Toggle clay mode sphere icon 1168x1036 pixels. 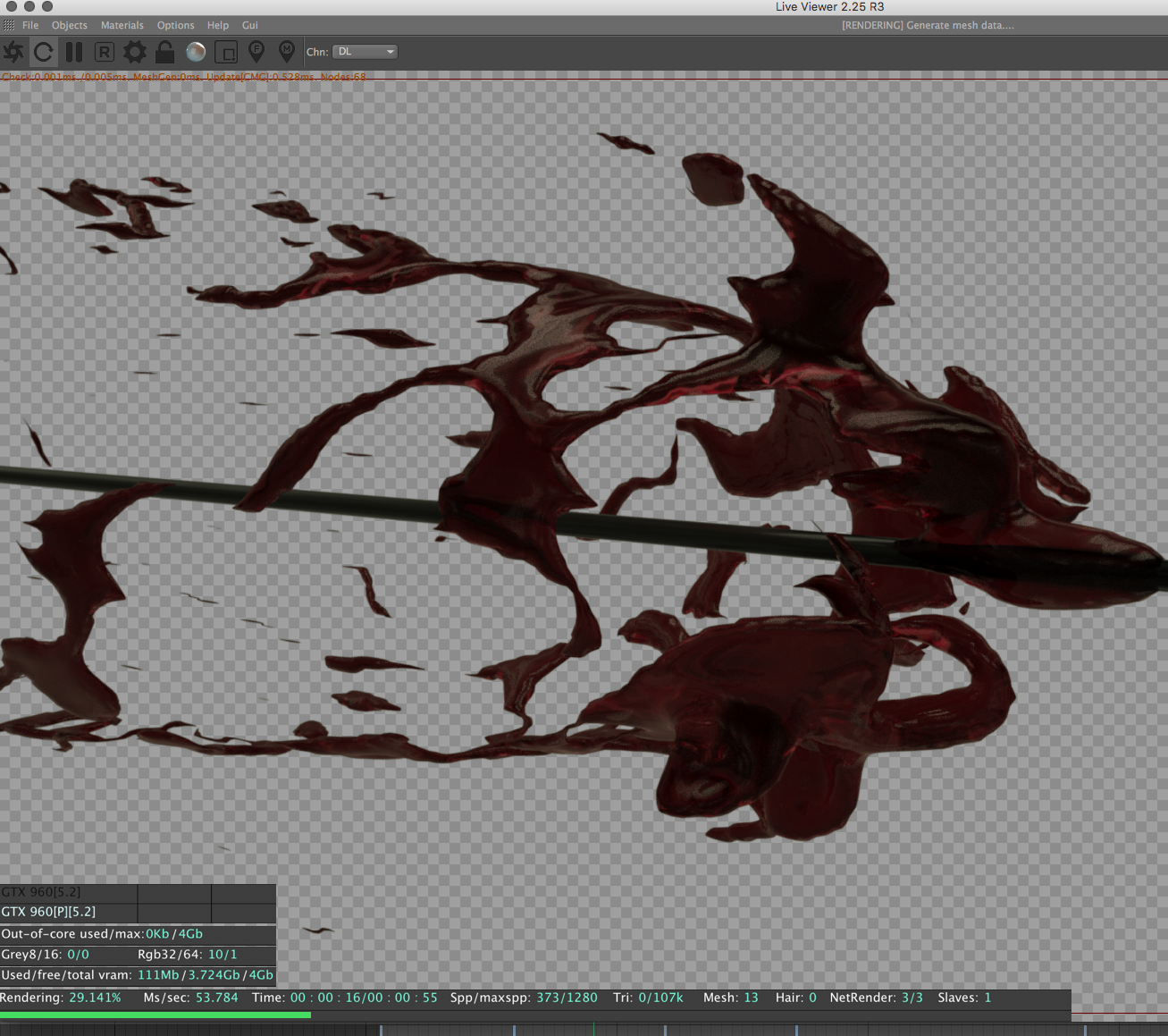tap(195, 52)
